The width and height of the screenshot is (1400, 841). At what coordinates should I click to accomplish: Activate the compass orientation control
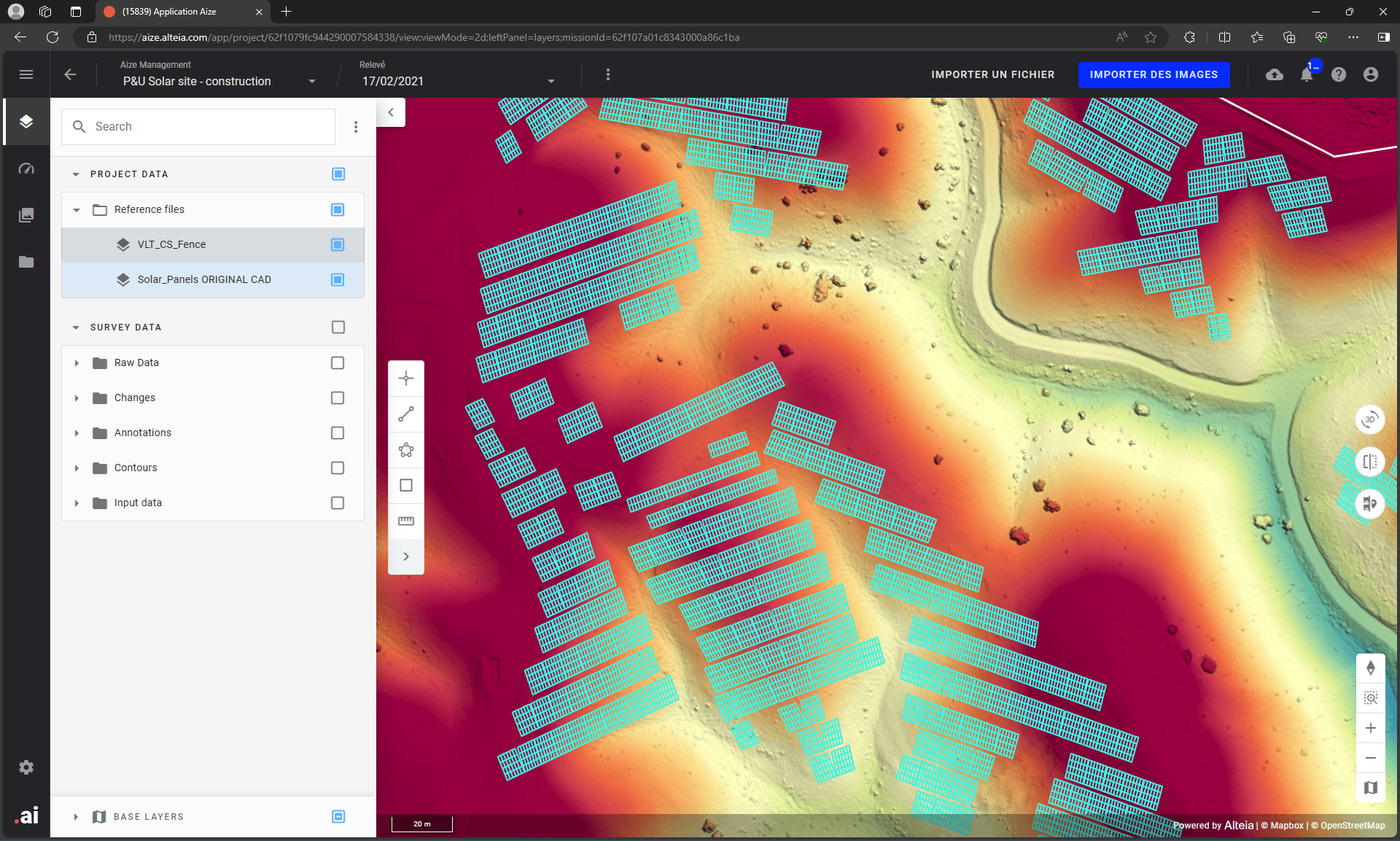[1370, 667]
